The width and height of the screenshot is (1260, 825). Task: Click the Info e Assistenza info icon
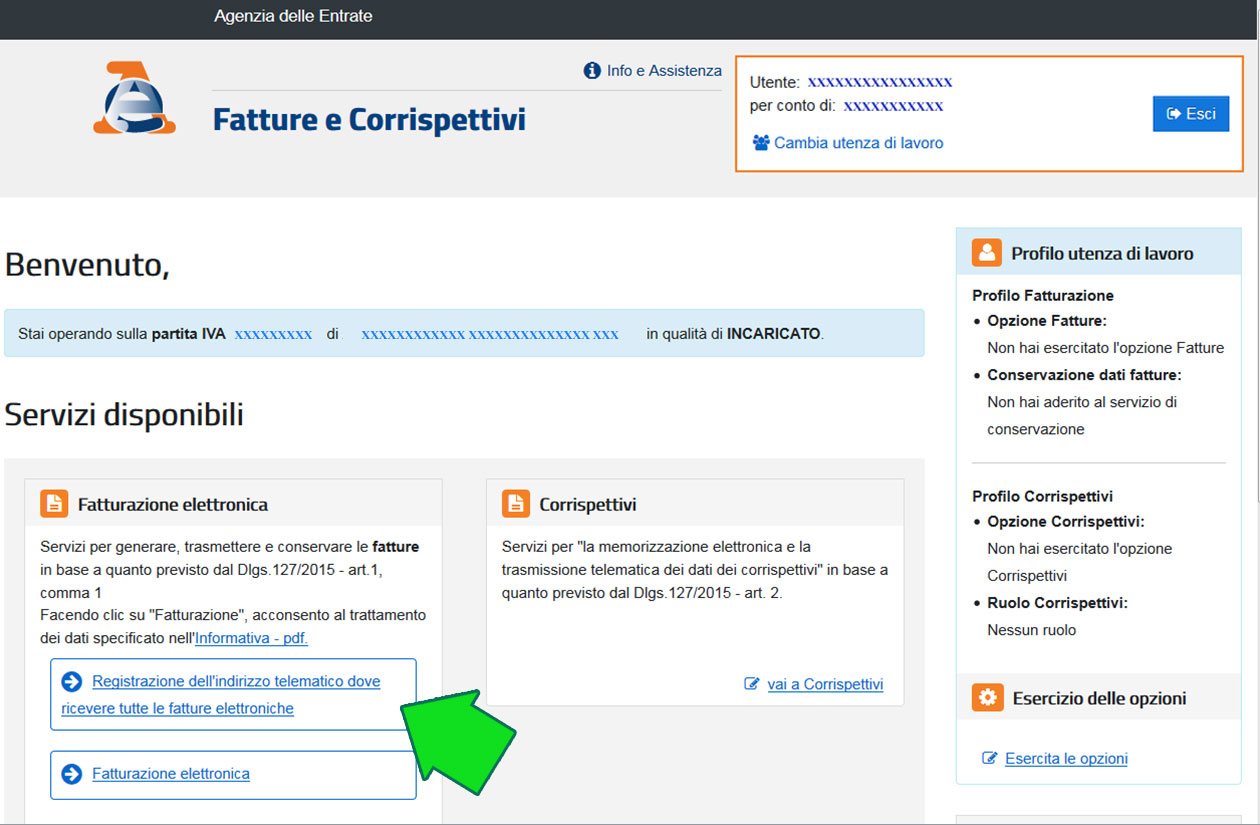click(592, 71)
